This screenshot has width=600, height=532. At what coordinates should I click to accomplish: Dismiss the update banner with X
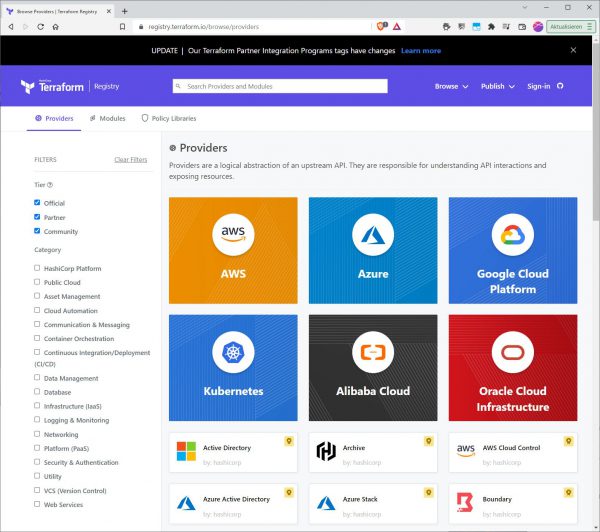pyautogui.click(x=573, y=50)
